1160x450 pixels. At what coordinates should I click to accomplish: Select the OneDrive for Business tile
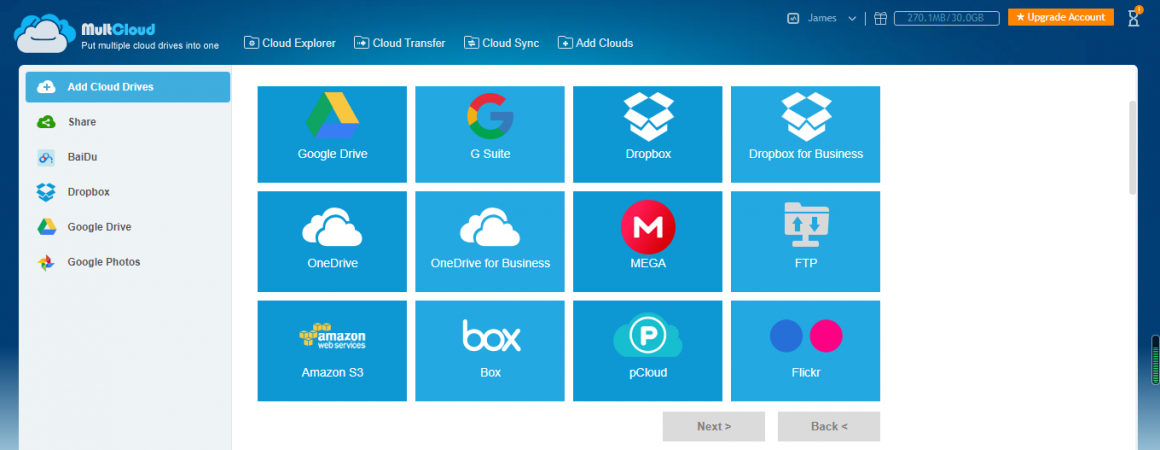tap(490, 241)
